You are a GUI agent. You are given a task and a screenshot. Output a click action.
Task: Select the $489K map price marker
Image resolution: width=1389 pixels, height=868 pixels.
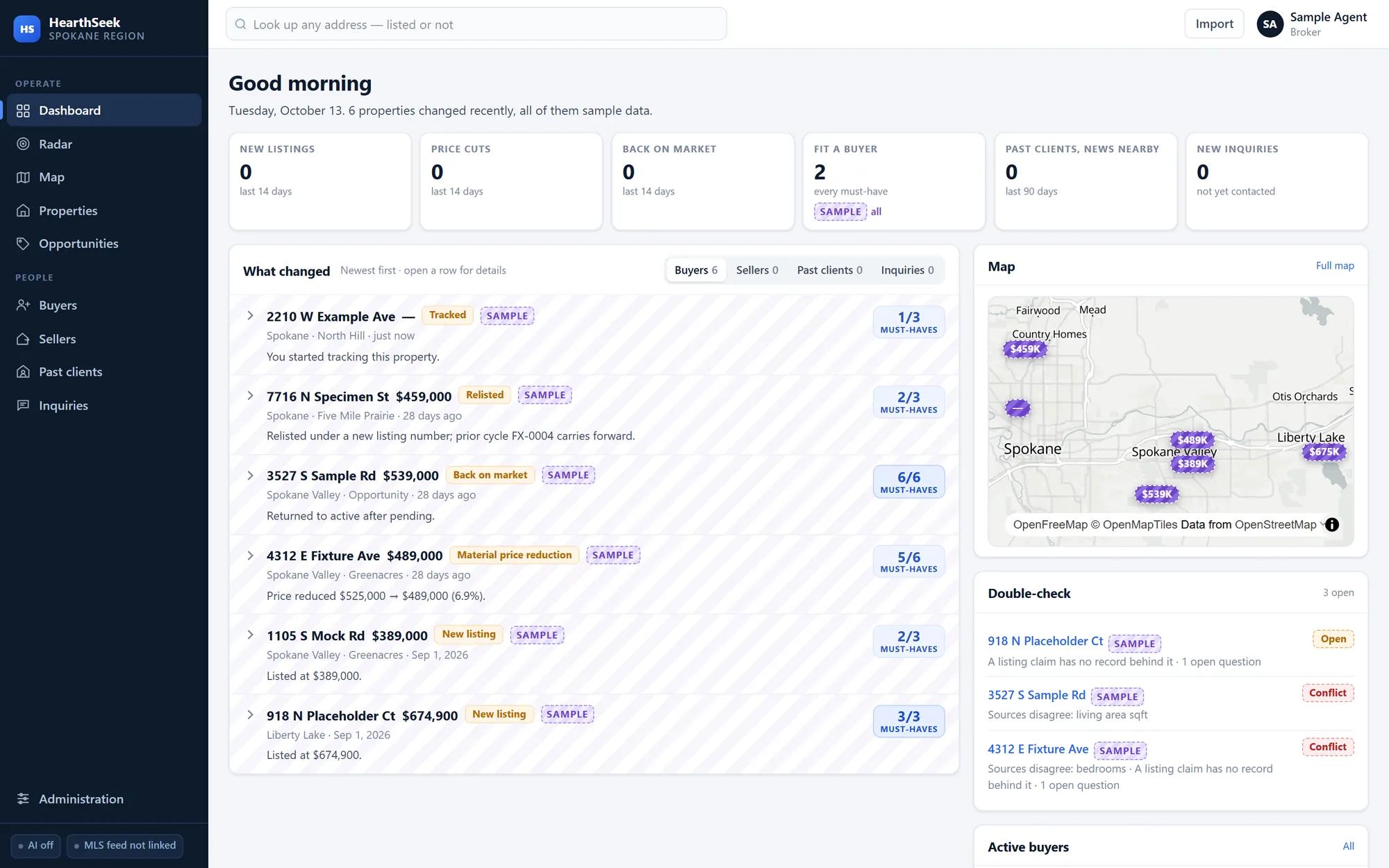click(x=1192, y=440)
